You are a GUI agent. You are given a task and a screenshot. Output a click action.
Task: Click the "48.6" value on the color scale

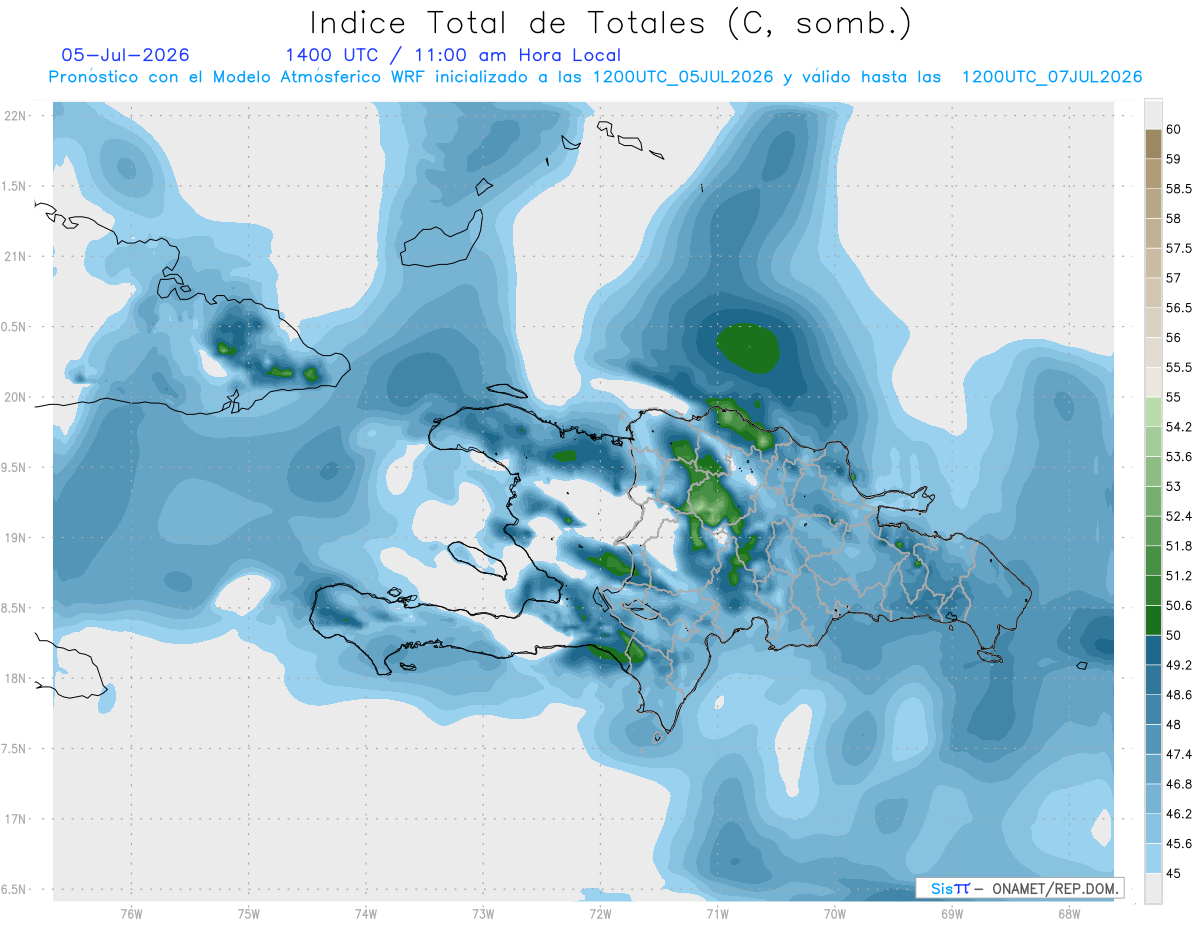tap(1179, 695)
